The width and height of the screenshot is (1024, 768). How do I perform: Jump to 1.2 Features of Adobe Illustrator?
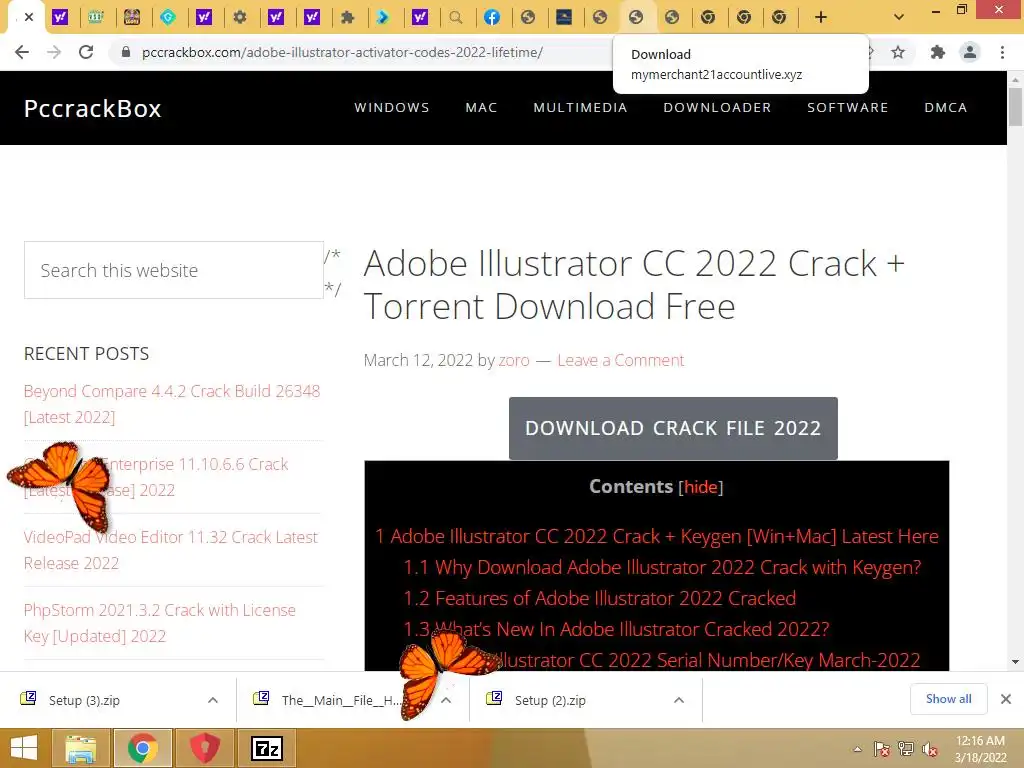coord(600,598)
